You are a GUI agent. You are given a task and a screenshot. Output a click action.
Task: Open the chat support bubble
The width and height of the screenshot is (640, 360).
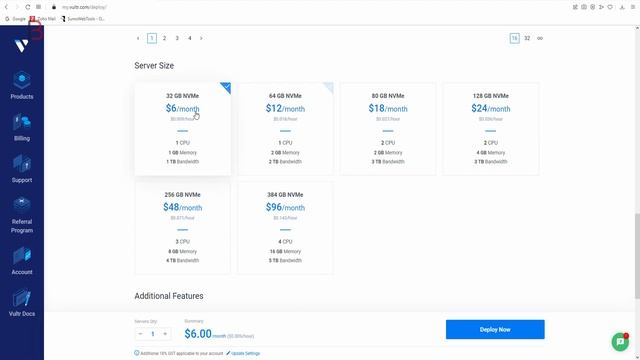[620, 341]
